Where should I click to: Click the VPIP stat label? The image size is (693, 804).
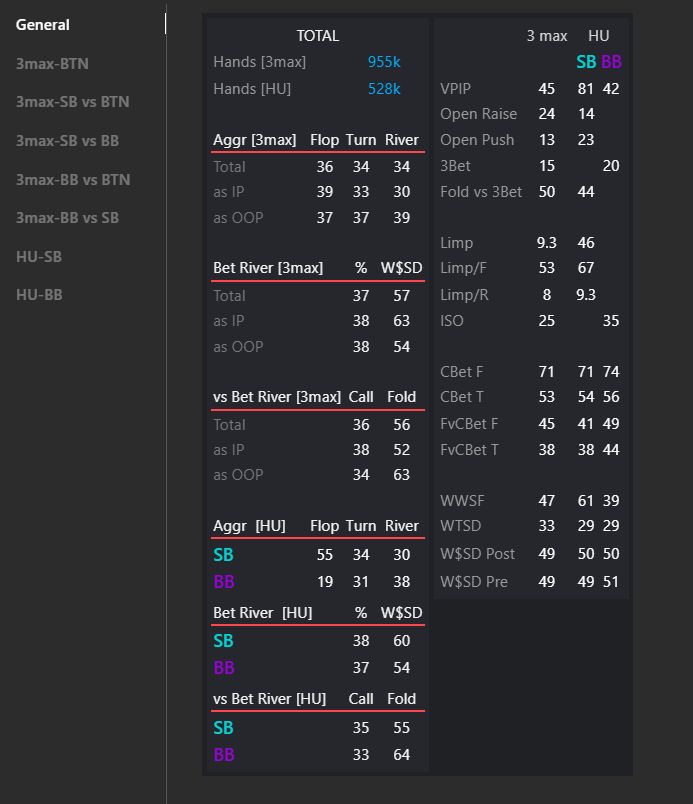456,89
